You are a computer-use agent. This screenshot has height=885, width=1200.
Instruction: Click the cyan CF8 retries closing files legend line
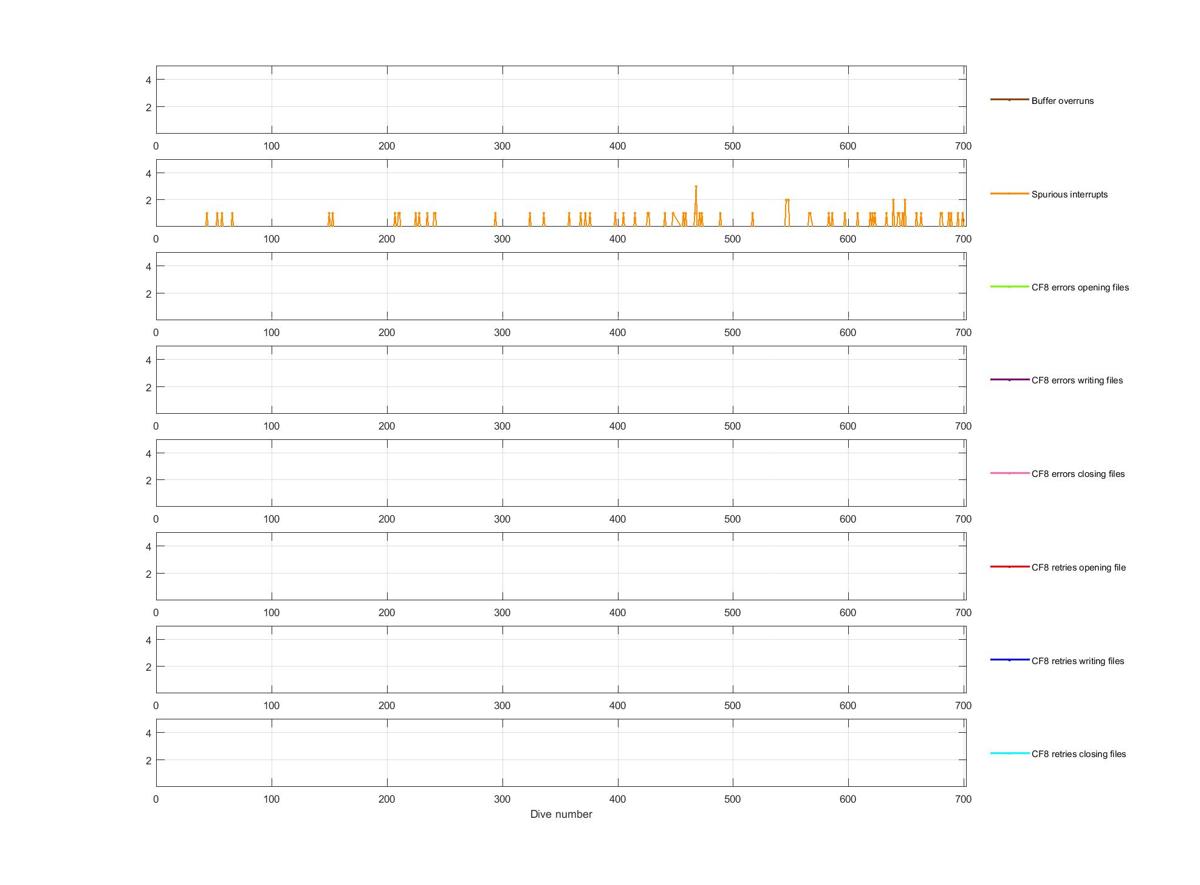click(x=1009, y=753)
